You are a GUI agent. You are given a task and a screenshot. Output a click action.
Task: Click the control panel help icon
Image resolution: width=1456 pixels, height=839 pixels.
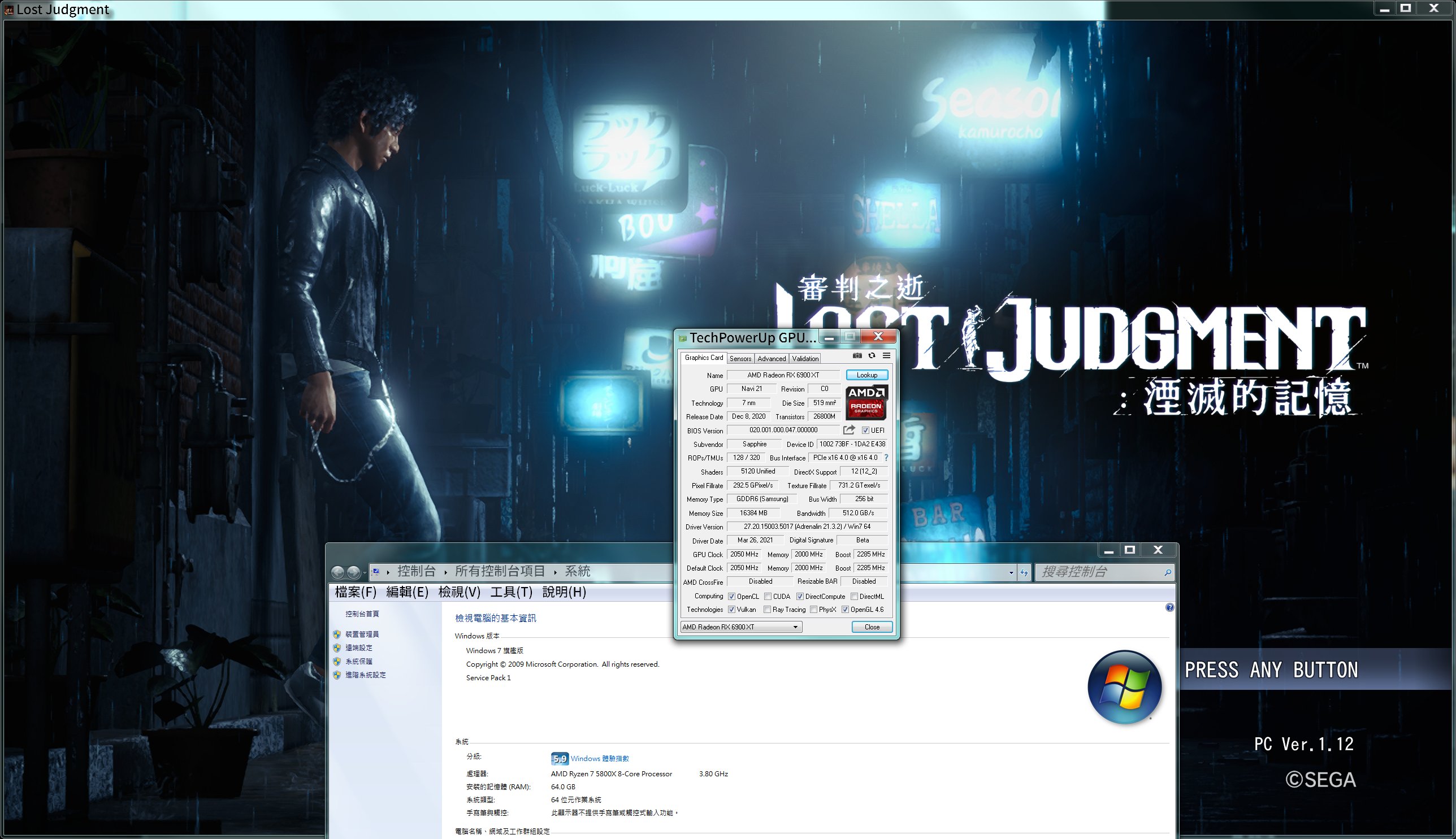[1169, 607]
